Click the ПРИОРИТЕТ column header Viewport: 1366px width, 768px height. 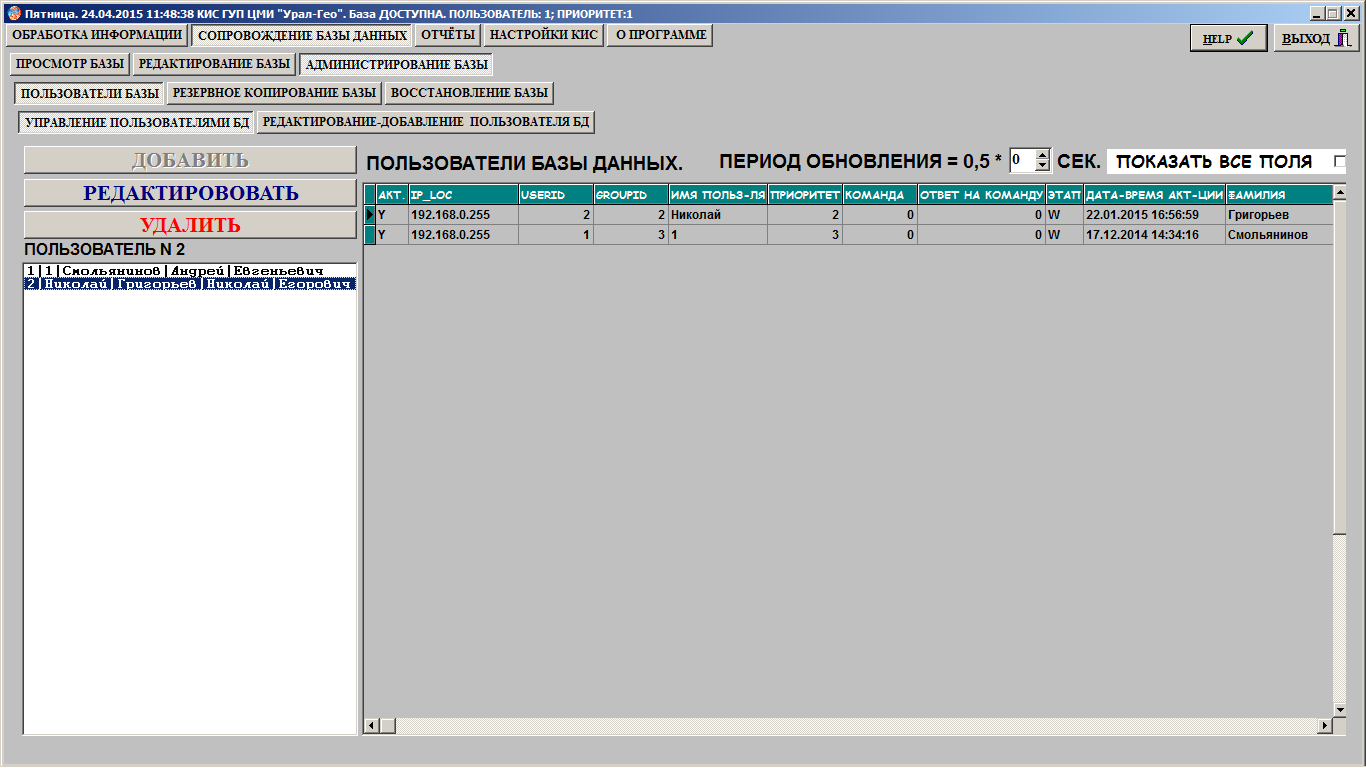point(805,195)
